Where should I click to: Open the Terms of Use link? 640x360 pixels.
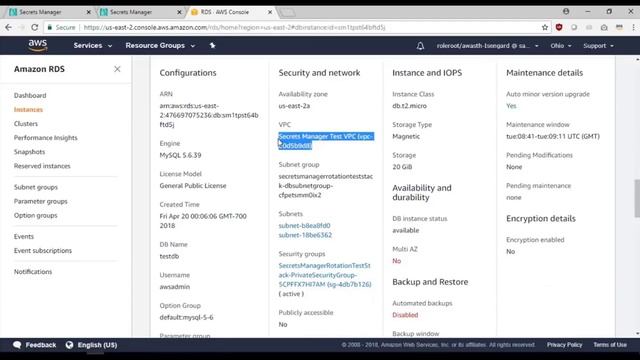click(x=610, y=344)
